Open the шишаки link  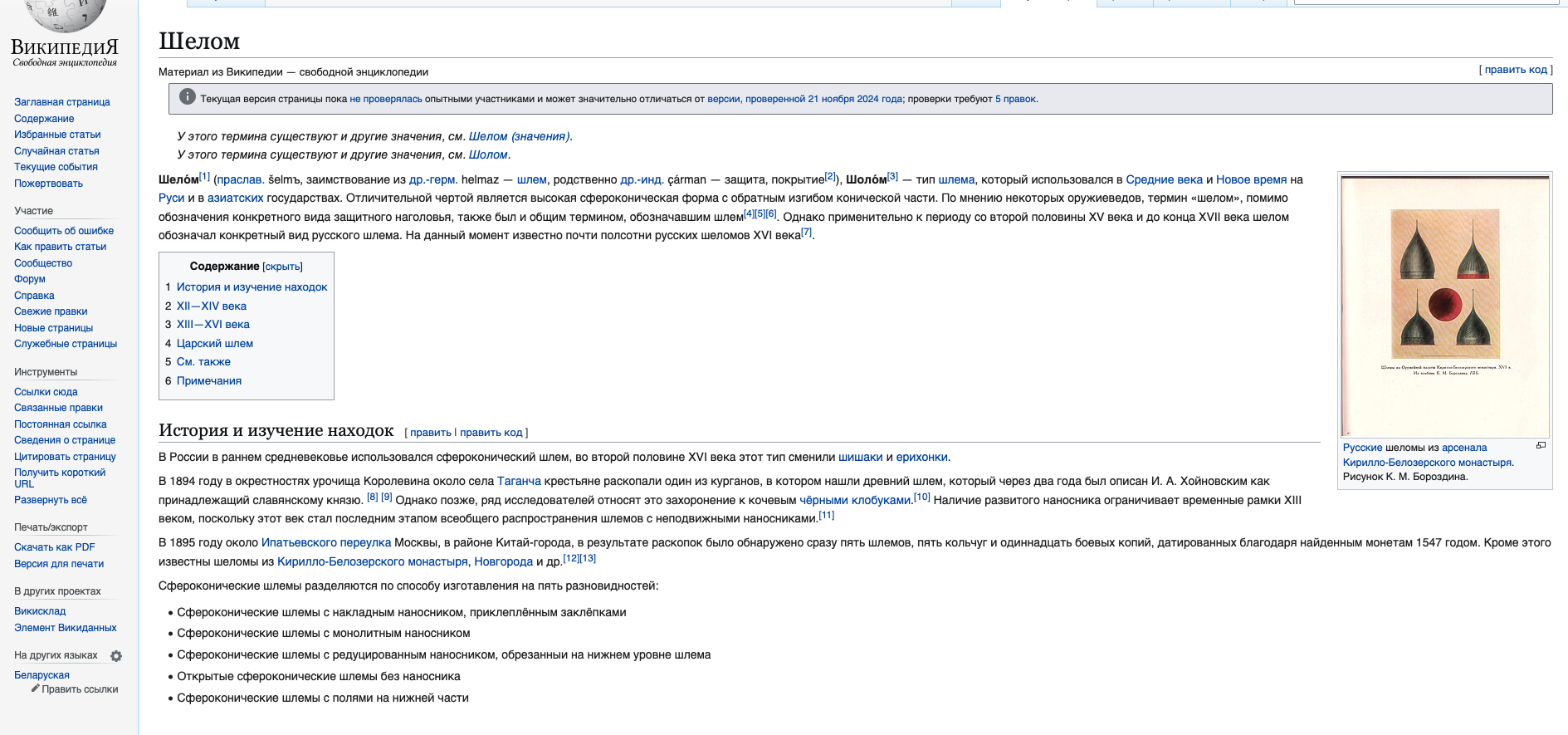(860, 457)
